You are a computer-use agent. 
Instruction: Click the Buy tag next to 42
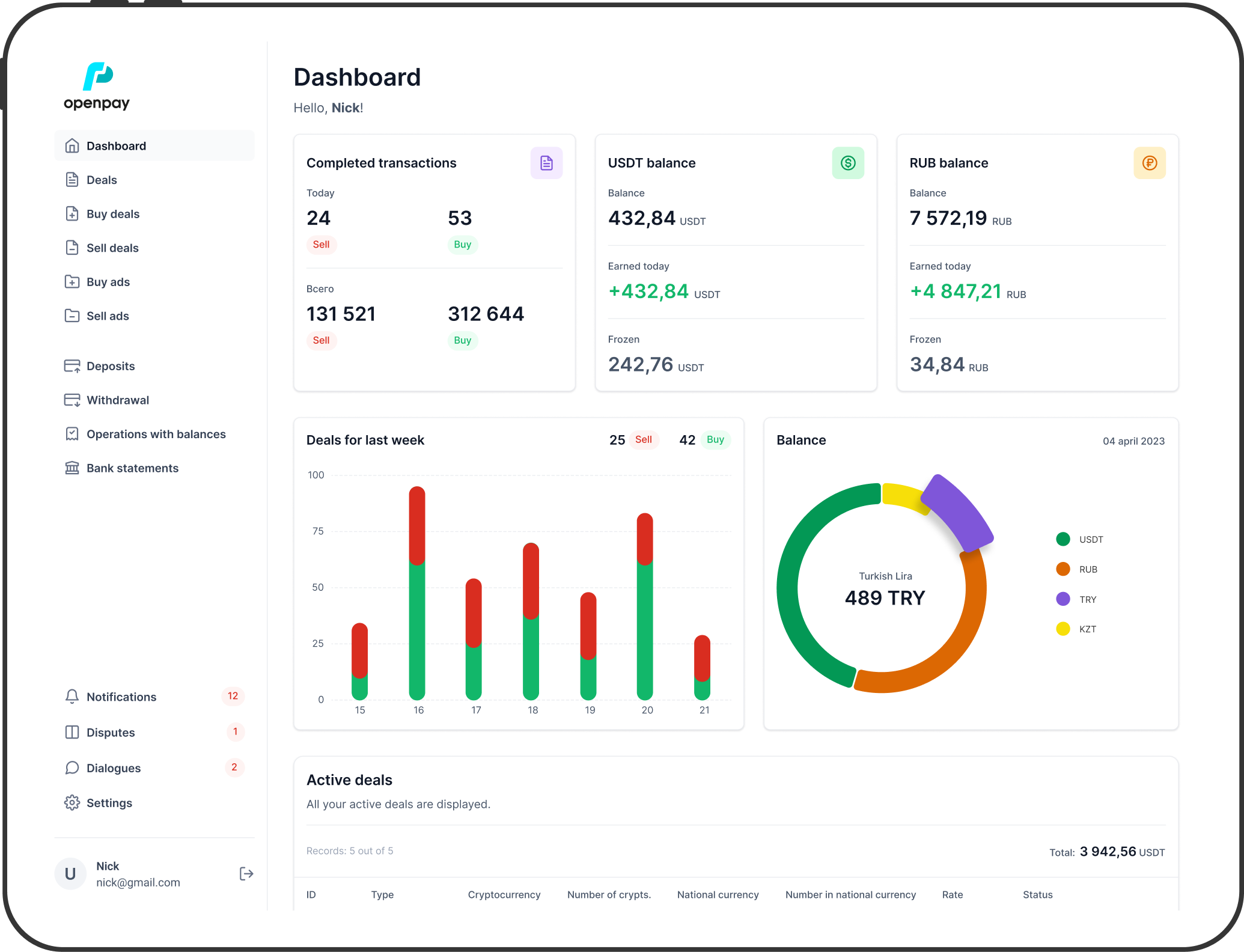pos(715,440)
